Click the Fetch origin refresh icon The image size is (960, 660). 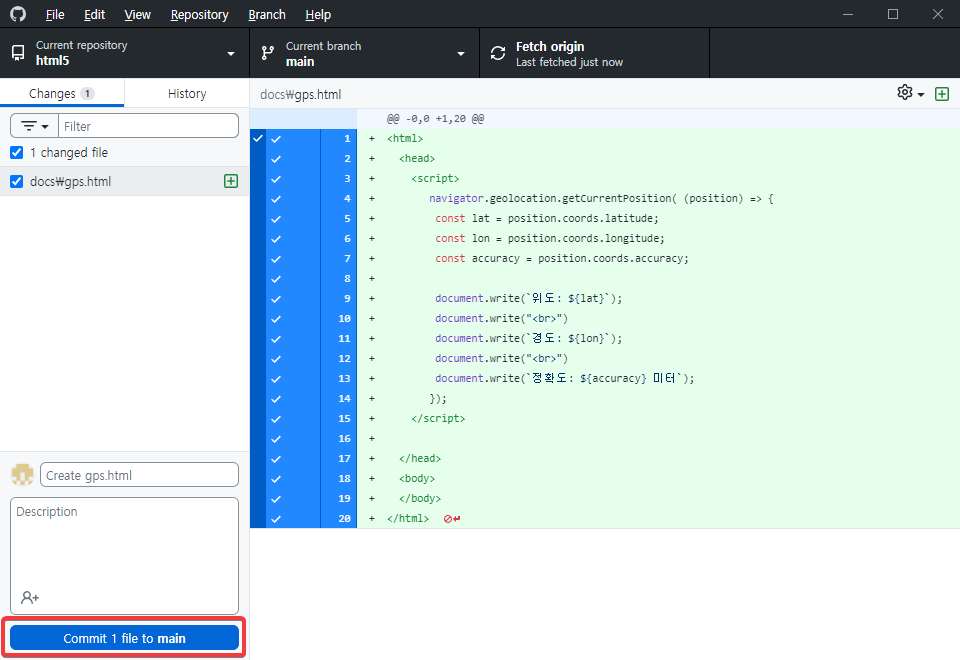(497, 53)
